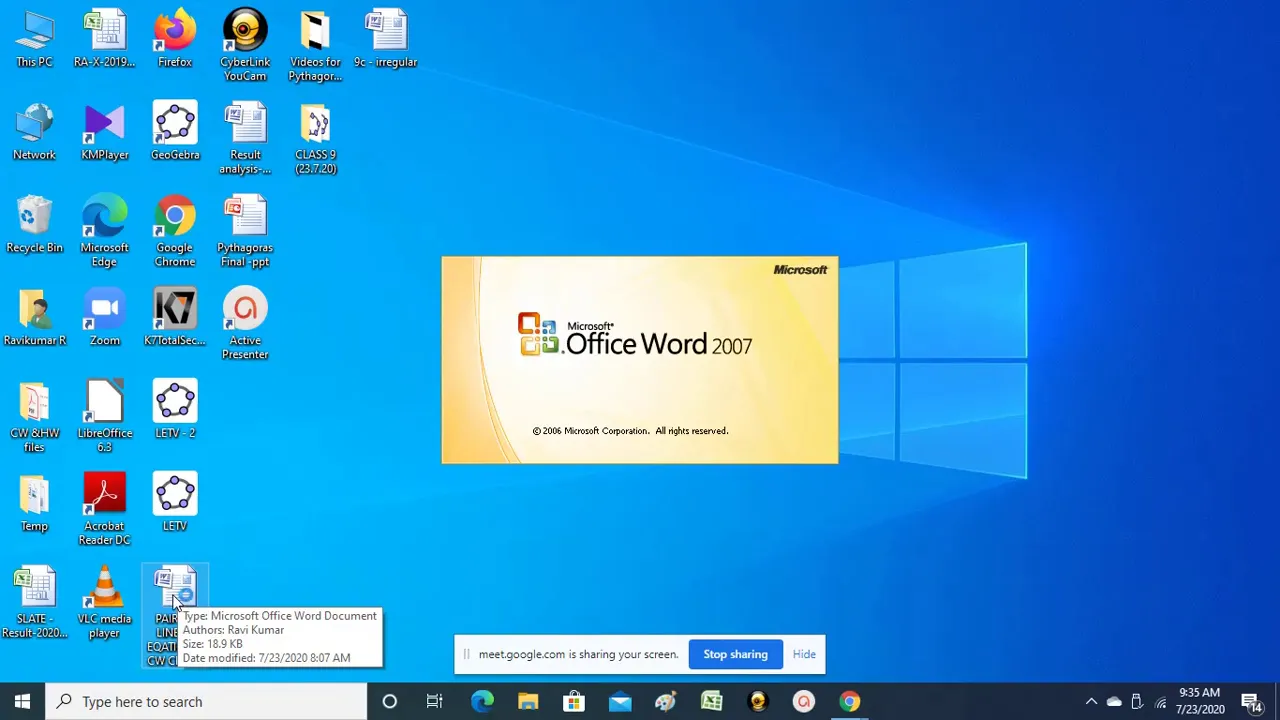Screen dimensions: 1280x720
Task: Select the CW & HW files folder
Action: tap(34, 418)
